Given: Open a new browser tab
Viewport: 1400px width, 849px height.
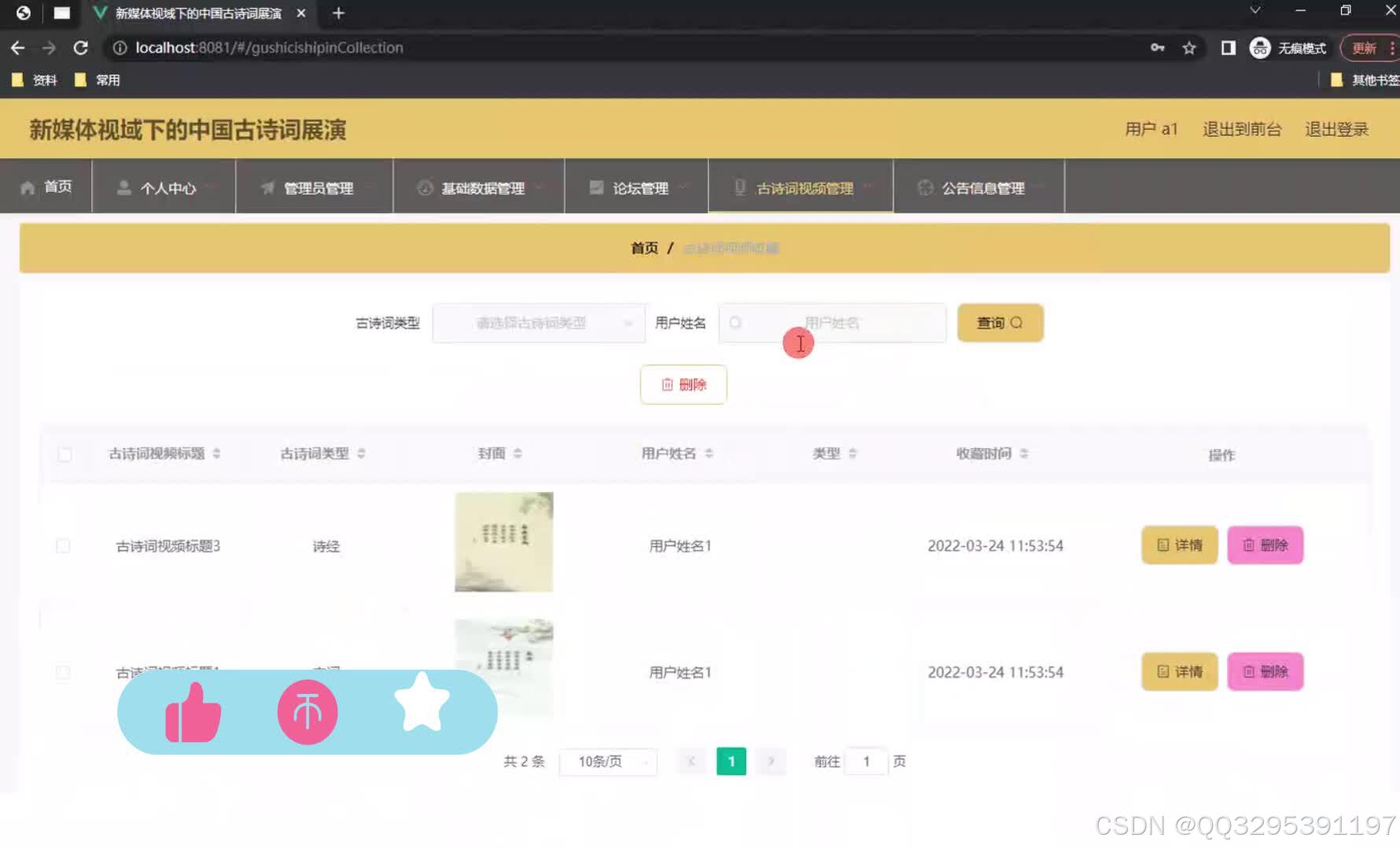Looking at the screenshot, I should pyautogui.click(x=338, y=13).
